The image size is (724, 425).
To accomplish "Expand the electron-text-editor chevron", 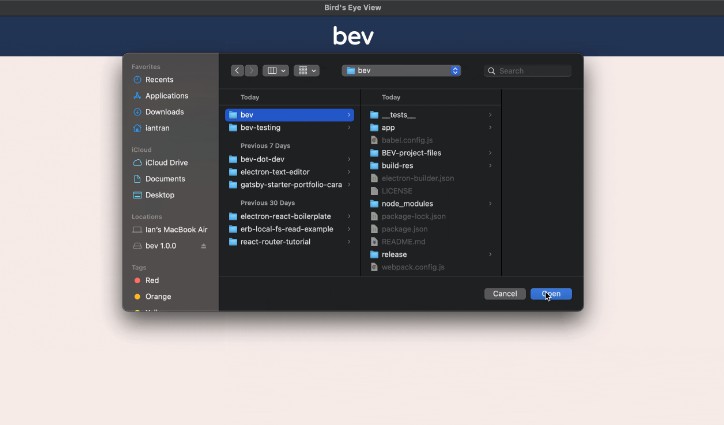I will pos(349,172).
